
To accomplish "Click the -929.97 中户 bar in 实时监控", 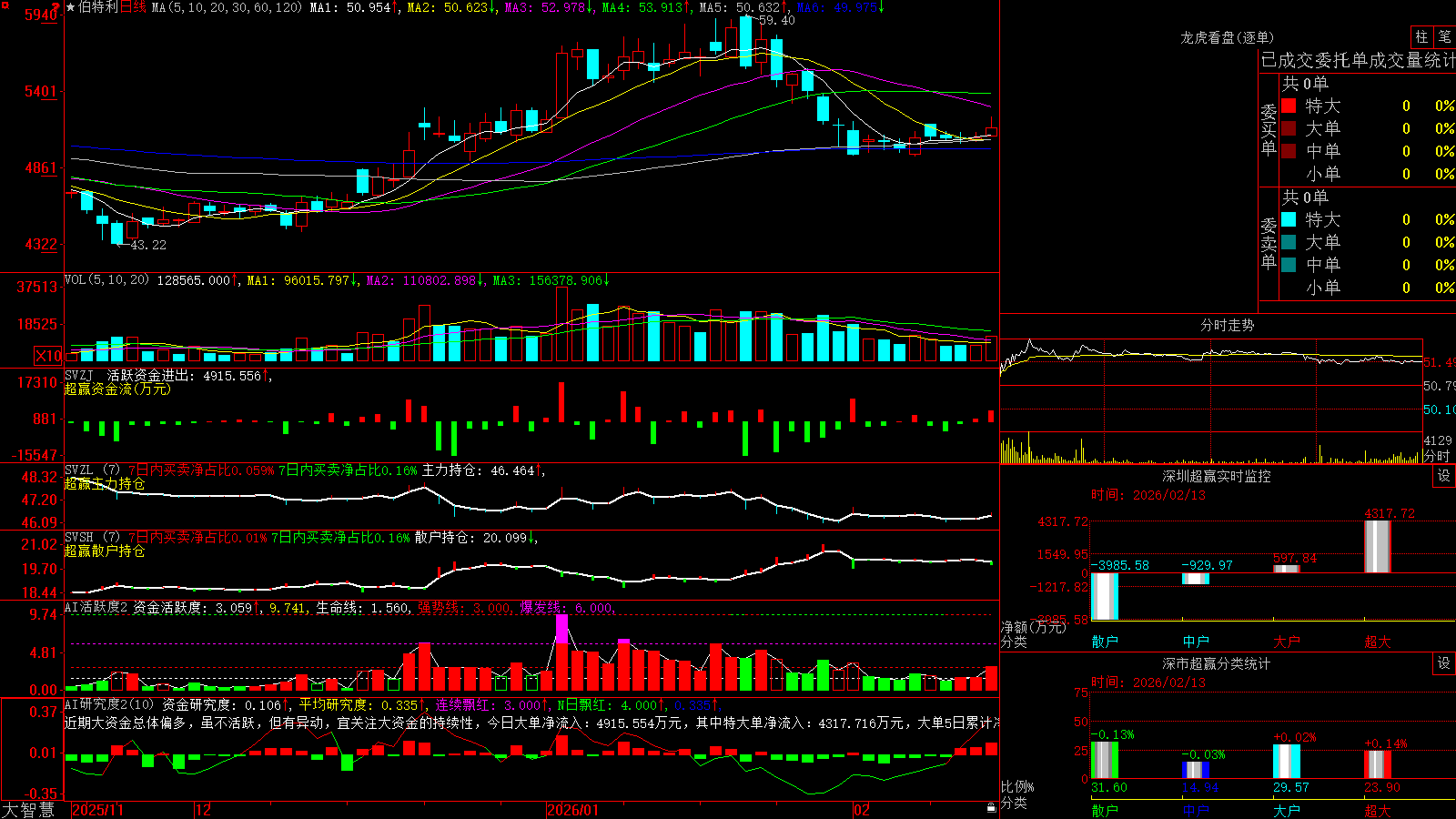I will (1196, 579).
